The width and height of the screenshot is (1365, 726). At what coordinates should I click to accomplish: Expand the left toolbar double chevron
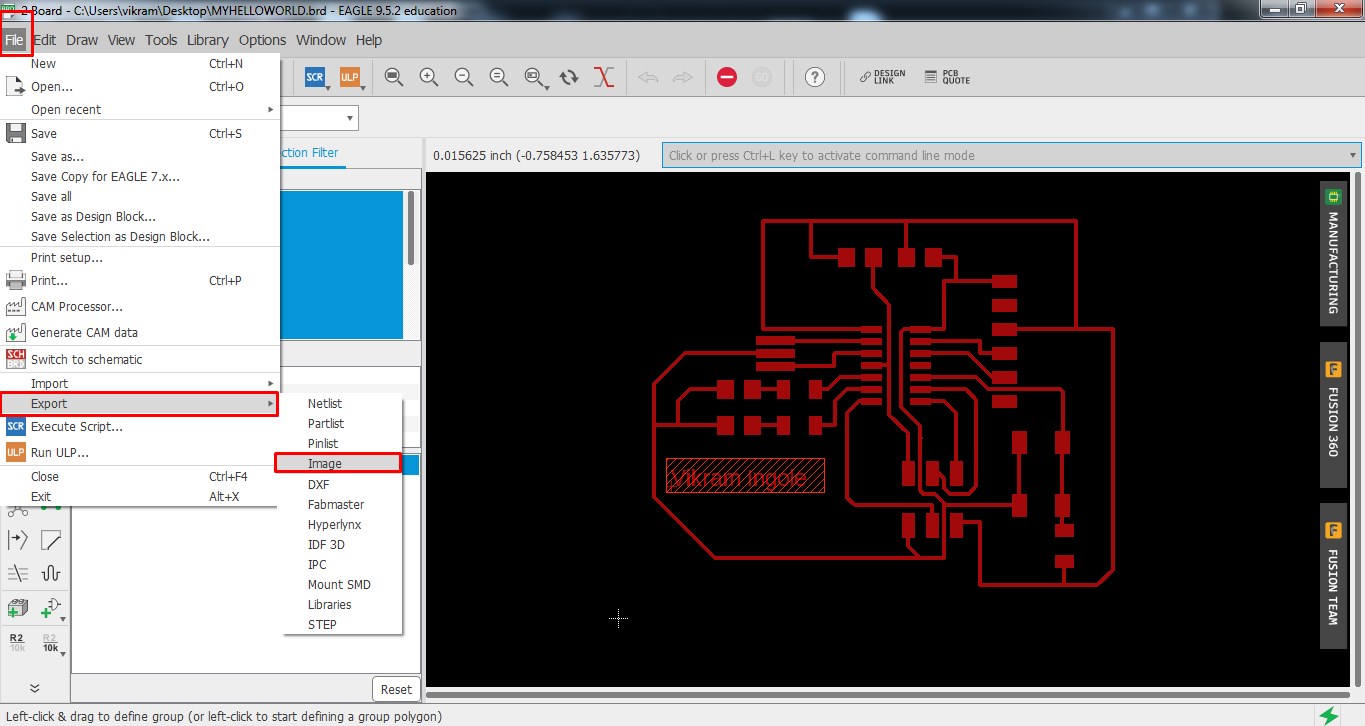pyautogui.click(x=34, y=688)
